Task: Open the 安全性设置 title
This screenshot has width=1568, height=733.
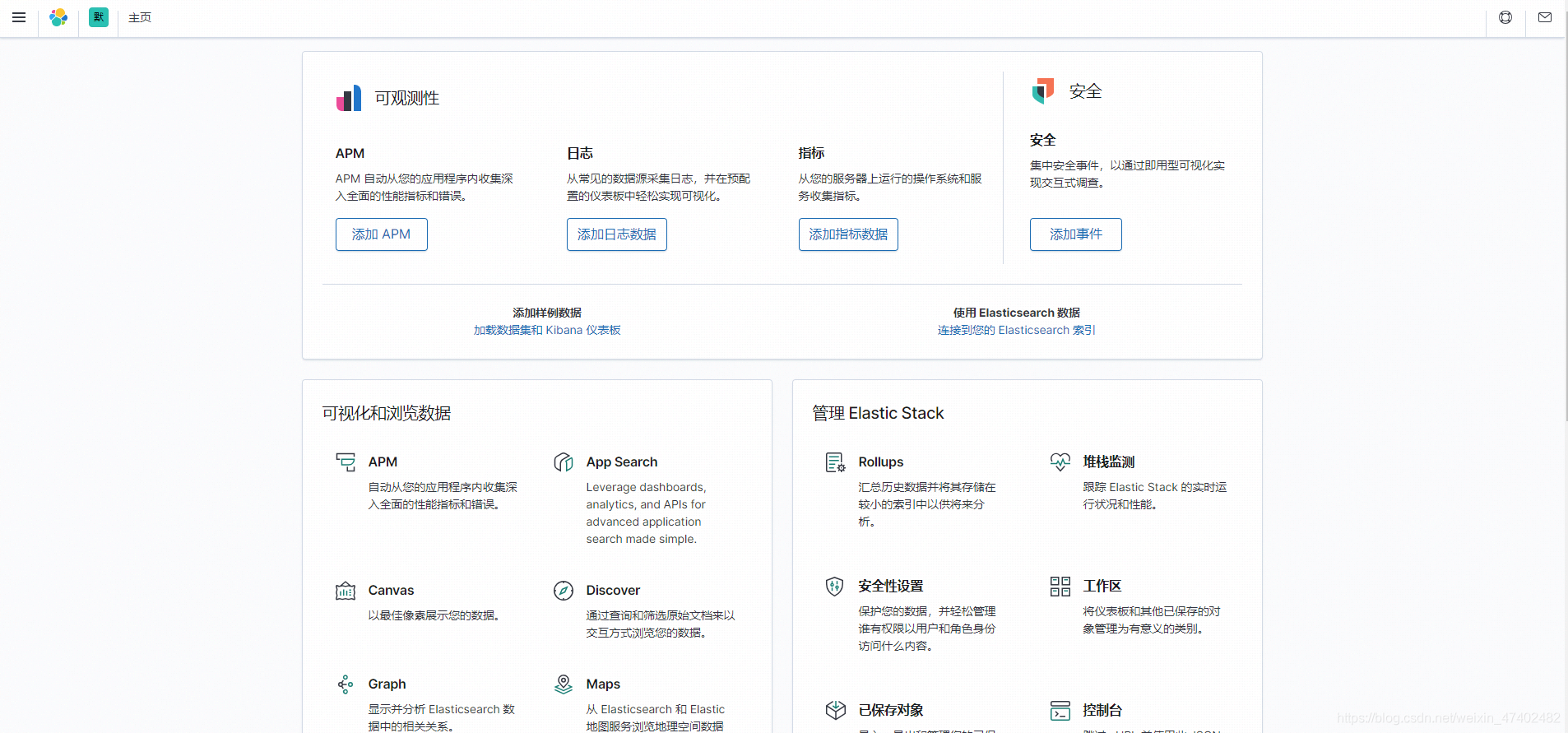Action: pyautogui.click(x=891, y=586)
